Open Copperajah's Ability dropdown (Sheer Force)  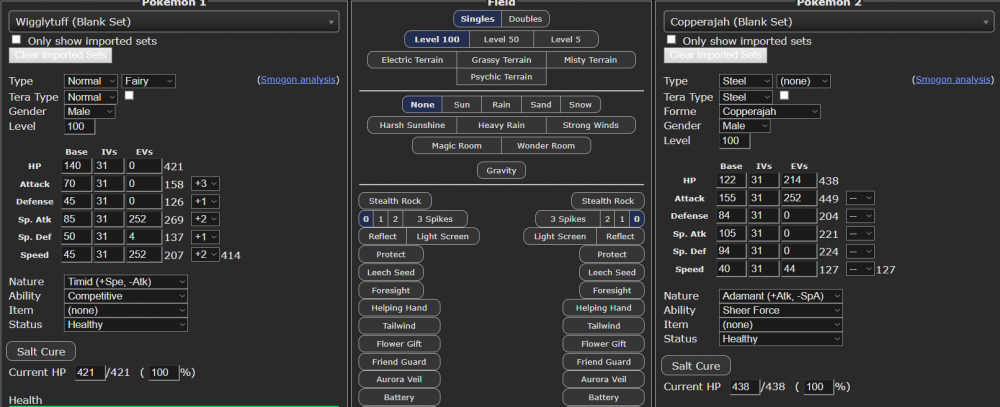pyautogui.click(x=781, y=310)
